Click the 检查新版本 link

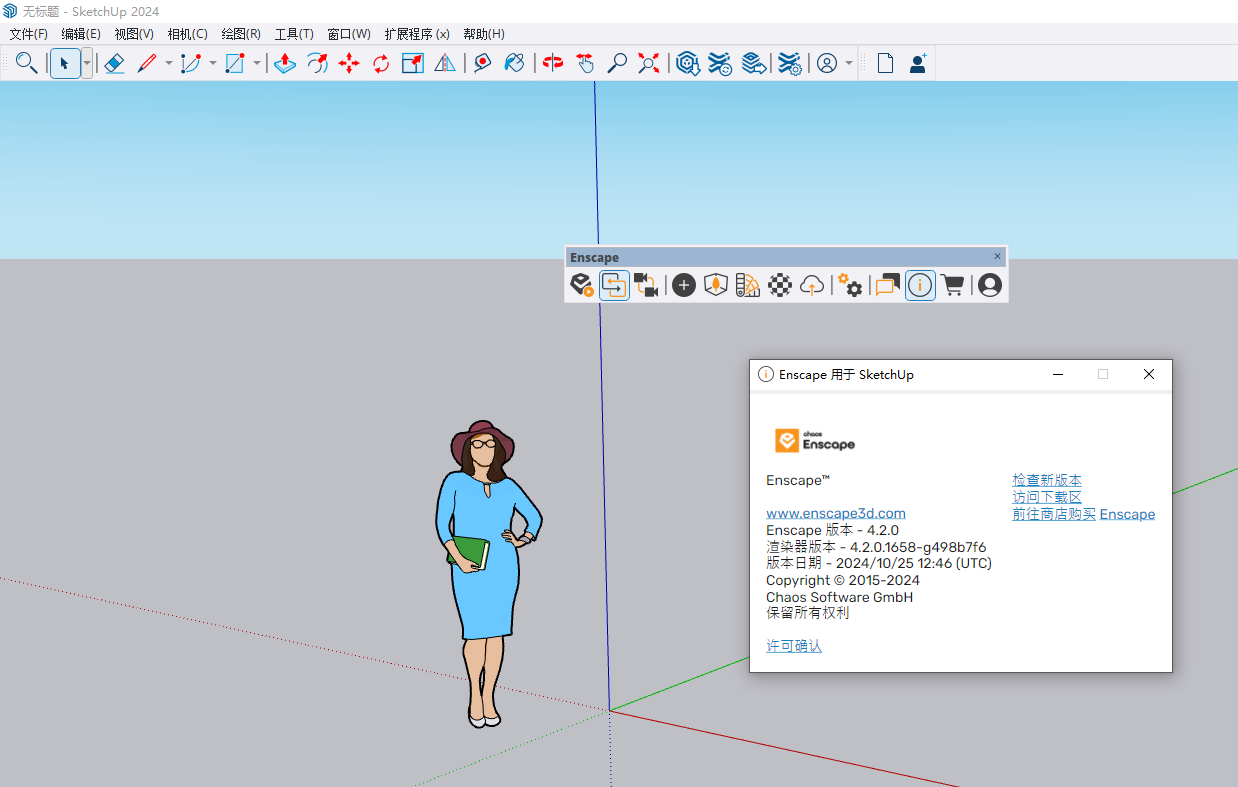[1046, 480]
